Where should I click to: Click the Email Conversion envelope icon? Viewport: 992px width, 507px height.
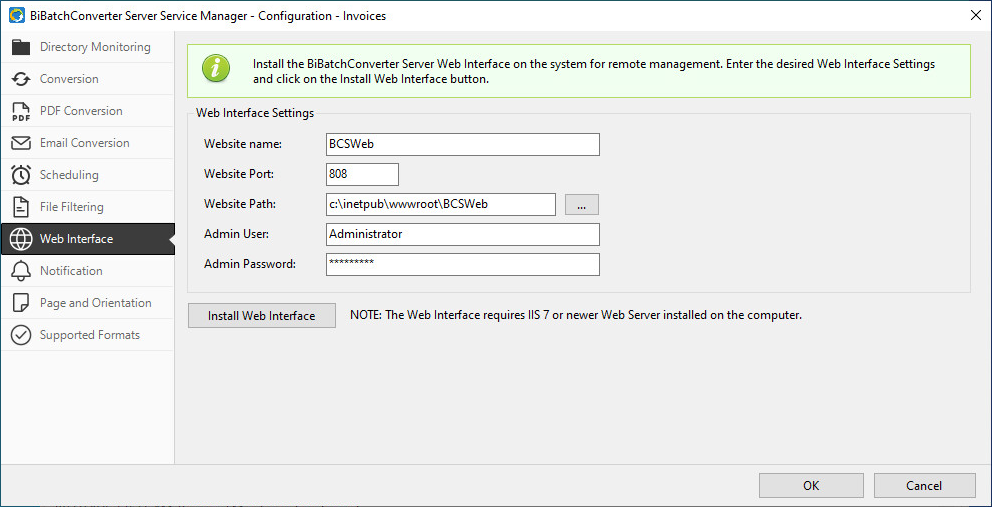[21, 143]
